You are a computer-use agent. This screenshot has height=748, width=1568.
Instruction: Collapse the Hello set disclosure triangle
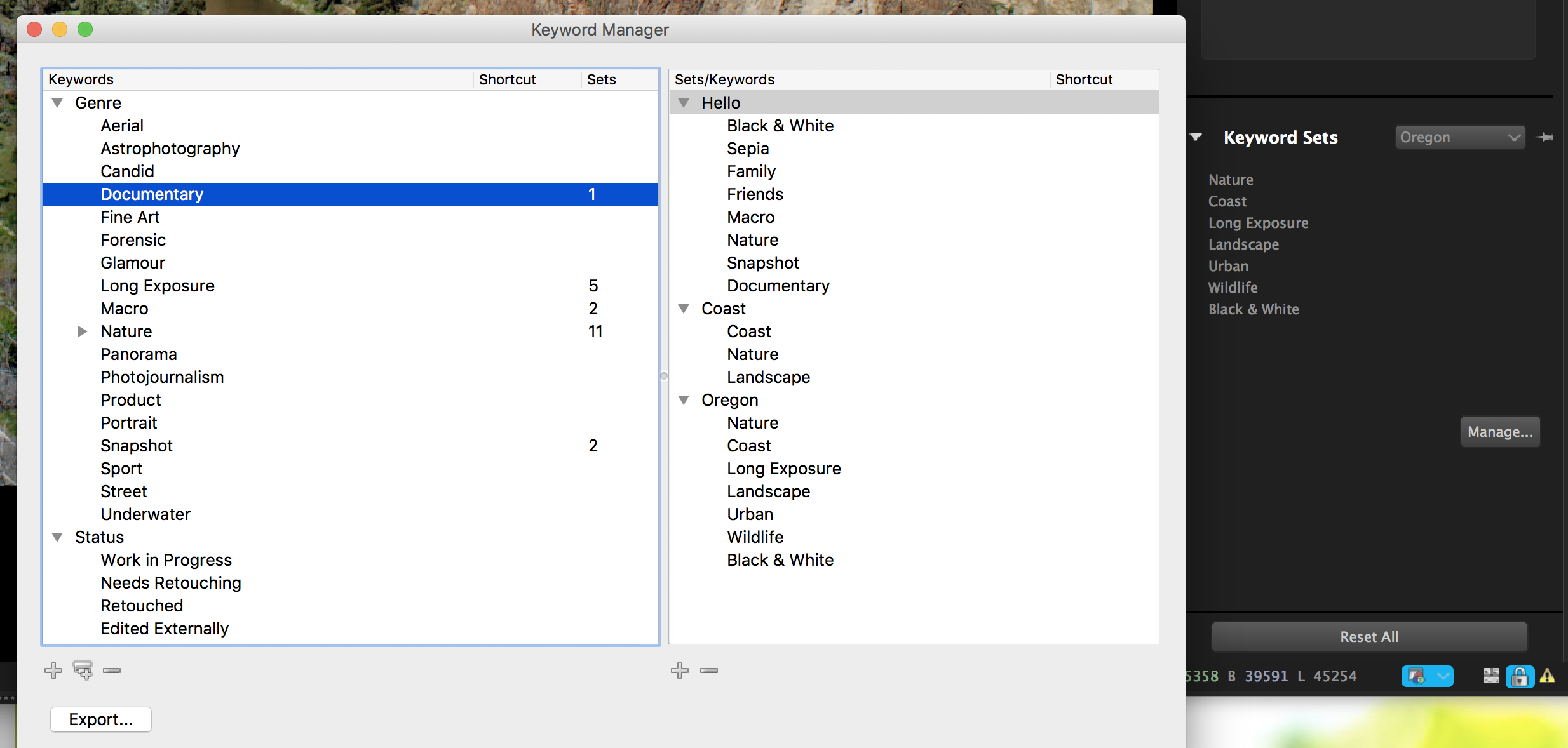click(x=684, y=103)
